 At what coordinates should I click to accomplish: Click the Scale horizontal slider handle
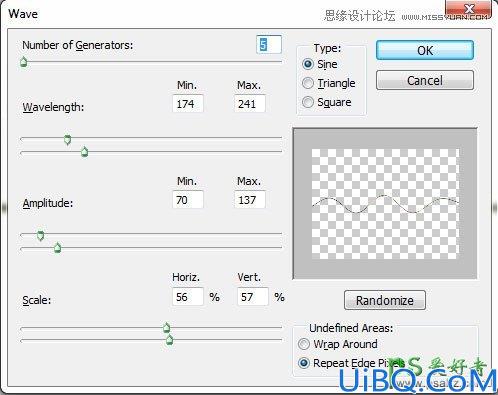tap(167, 328)
